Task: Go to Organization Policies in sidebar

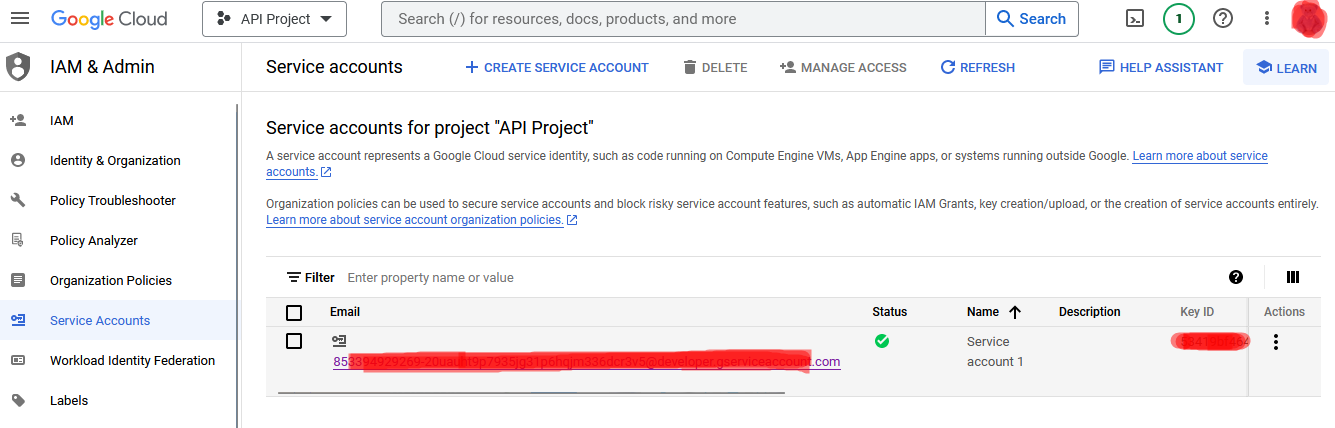Action: click(x=110, y=280)
